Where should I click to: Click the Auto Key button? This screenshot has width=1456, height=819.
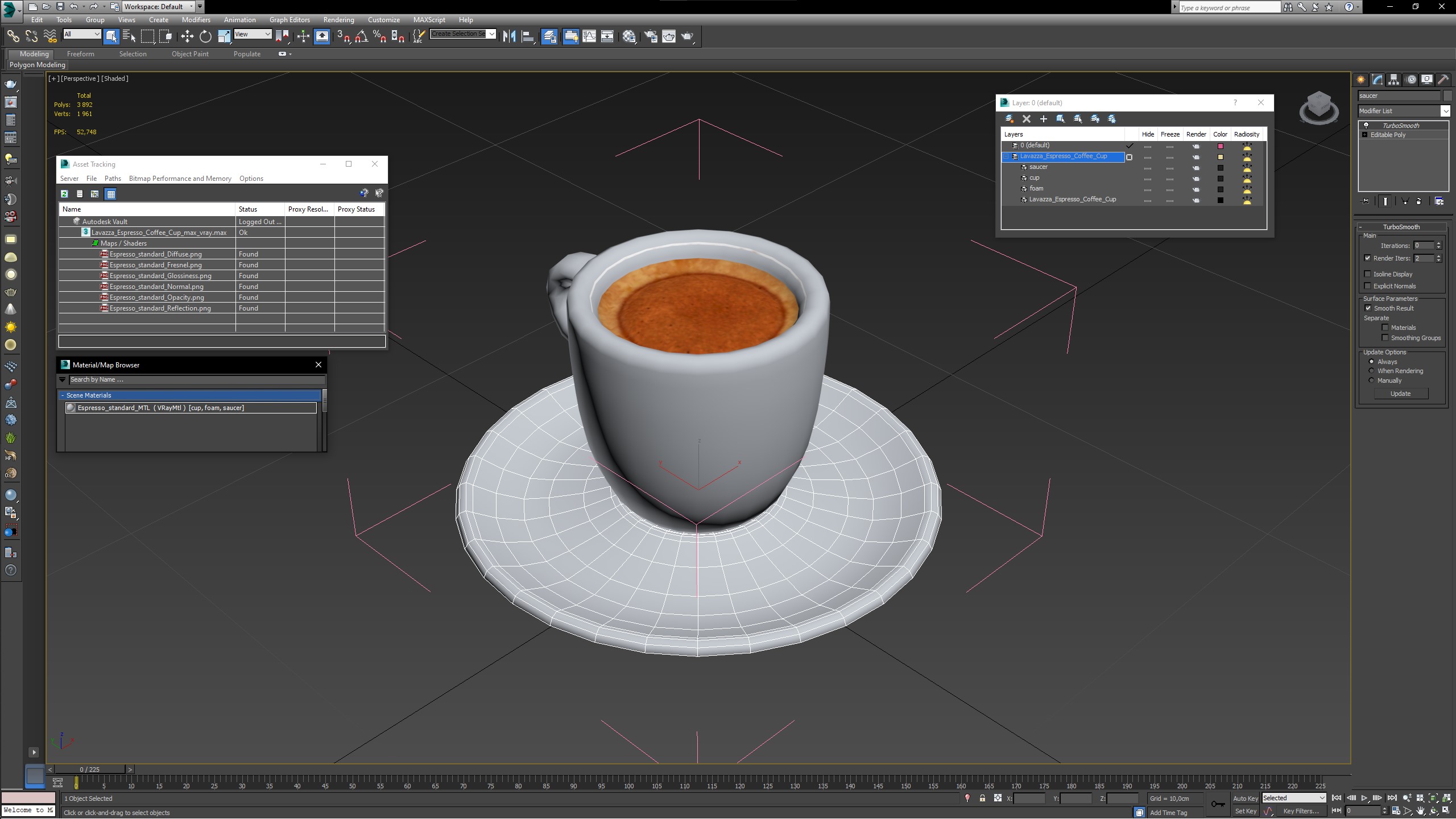tap(1245, 799)
